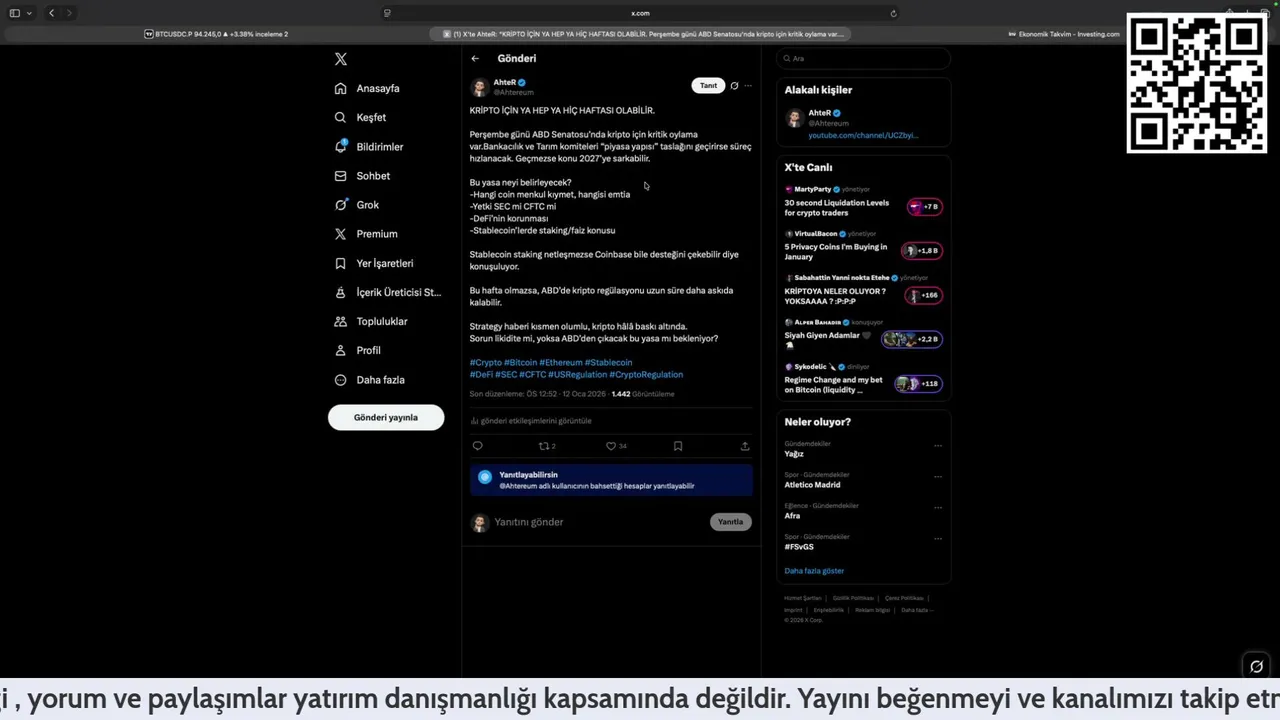The width and height of the screenshot is (1280, 720).
Task: Toggle browser sidebar icon
Action: tap(14, 13)
